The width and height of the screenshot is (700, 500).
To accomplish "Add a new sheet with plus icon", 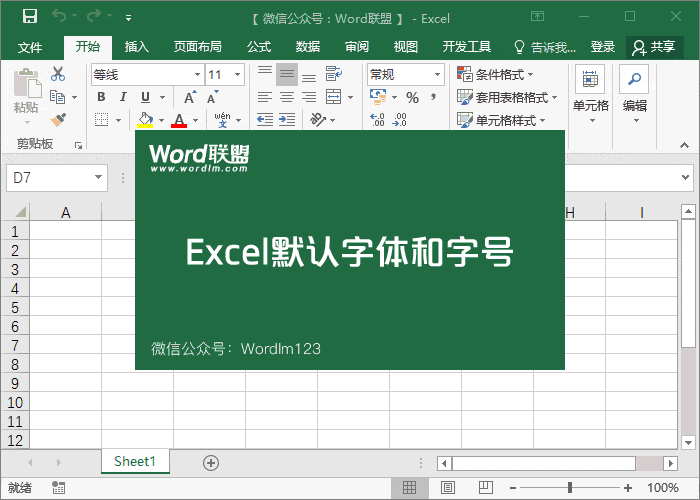I will click(210, 462).
